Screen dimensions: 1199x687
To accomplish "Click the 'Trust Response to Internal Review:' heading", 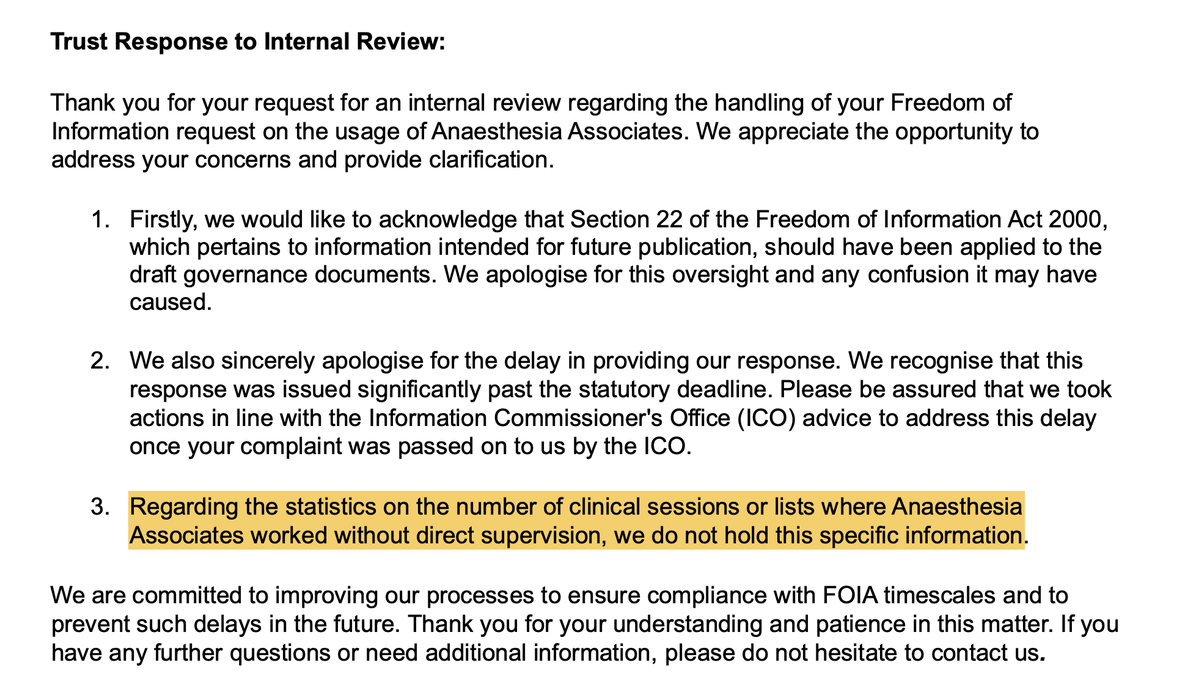I will 247,42.
